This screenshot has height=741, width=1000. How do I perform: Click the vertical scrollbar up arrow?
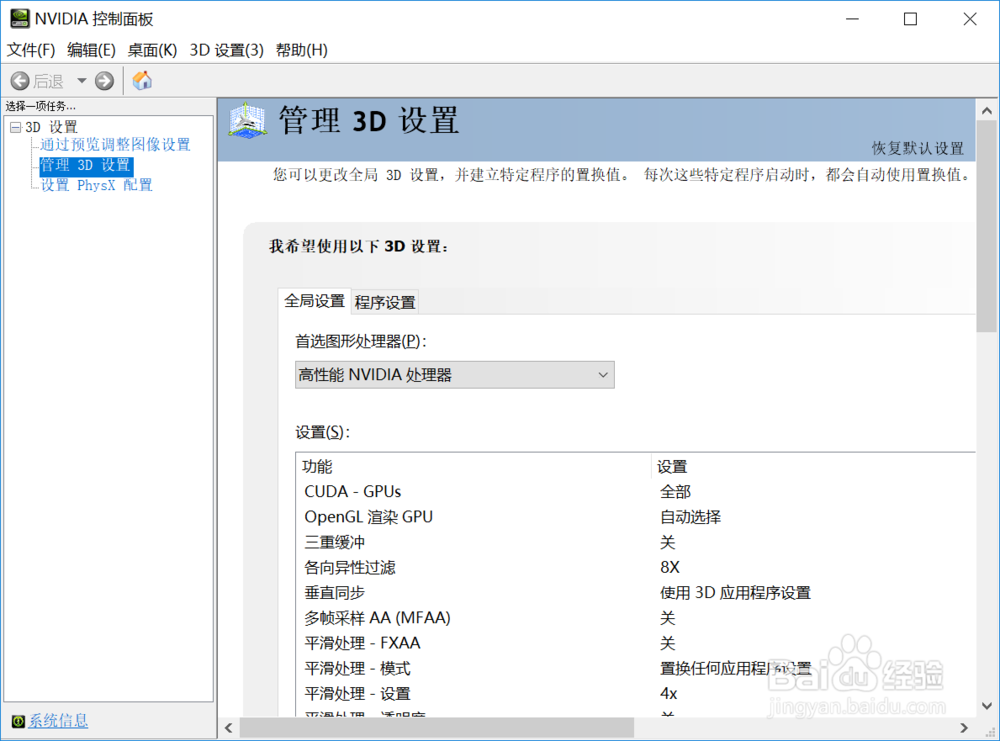pyautogui.click(x=987, y=110)
